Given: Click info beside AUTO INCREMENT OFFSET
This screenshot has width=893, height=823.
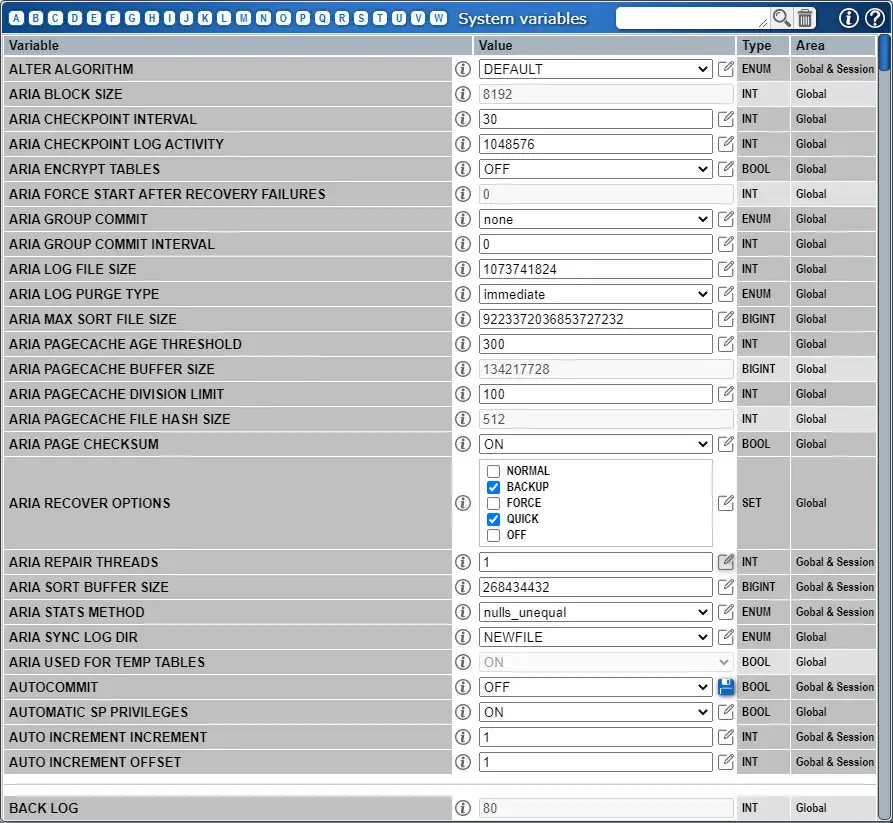Looking at the screenshot, I should point(462,762).
